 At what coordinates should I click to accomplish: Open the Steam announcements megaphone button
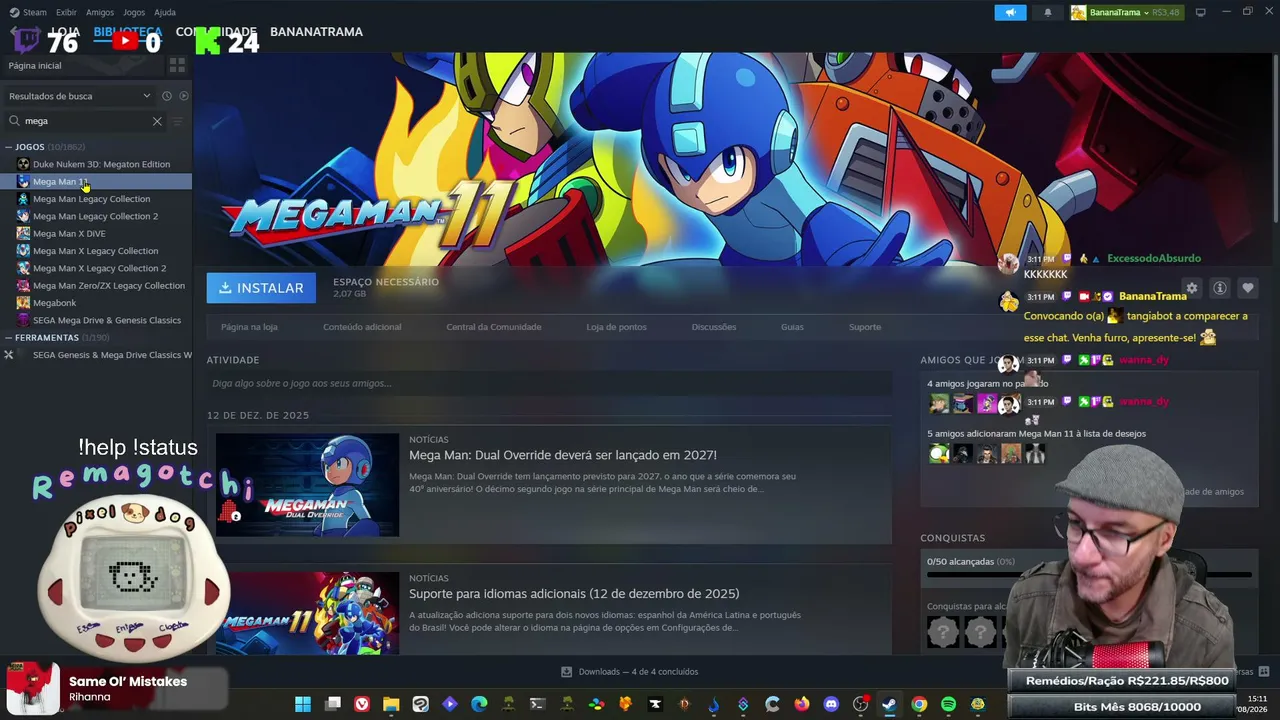[1010, 12]
